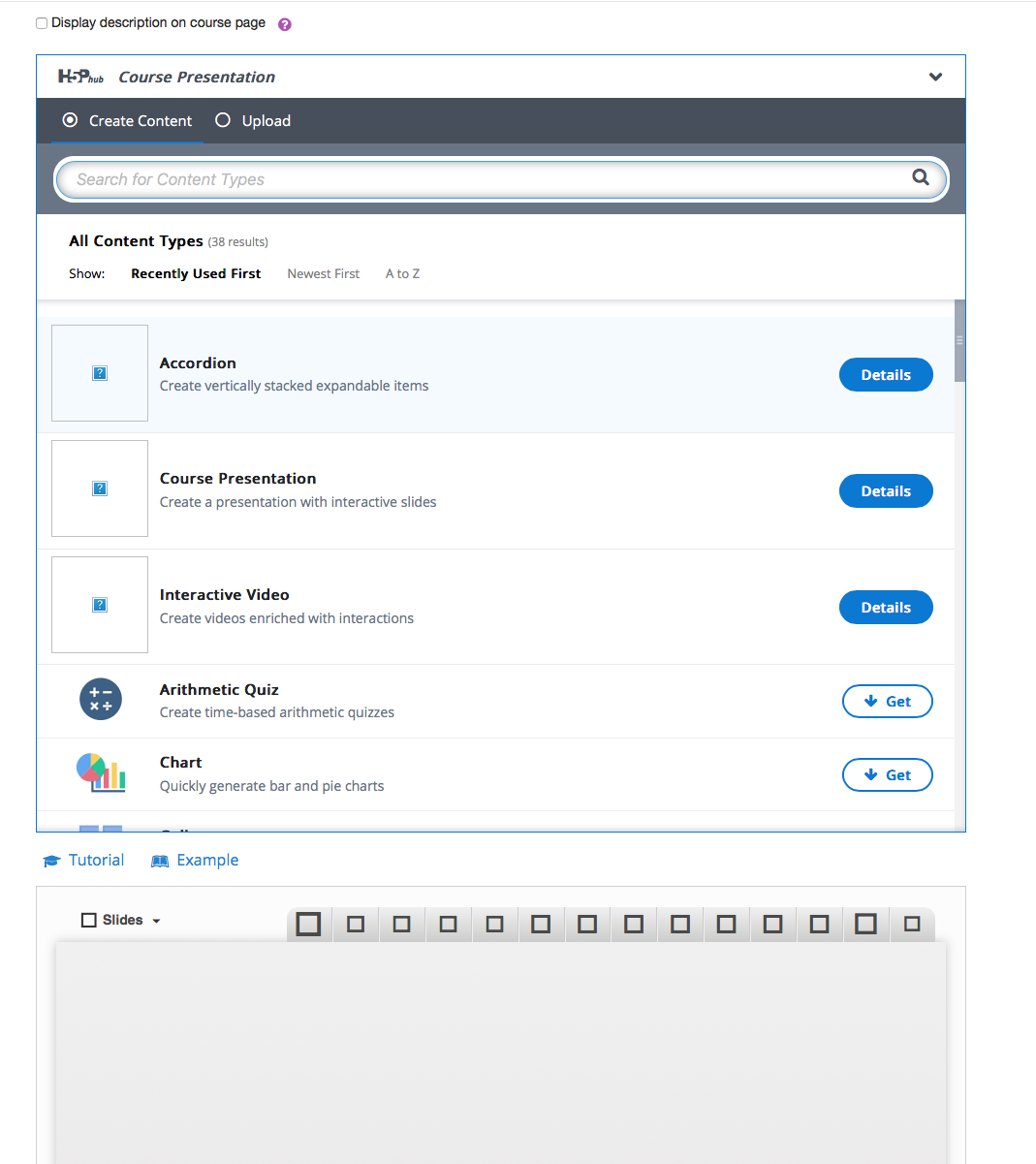Click 'Create a presentation with interactive slides' text
Screen dimensions: 1036x1164
tap(298, 502)
